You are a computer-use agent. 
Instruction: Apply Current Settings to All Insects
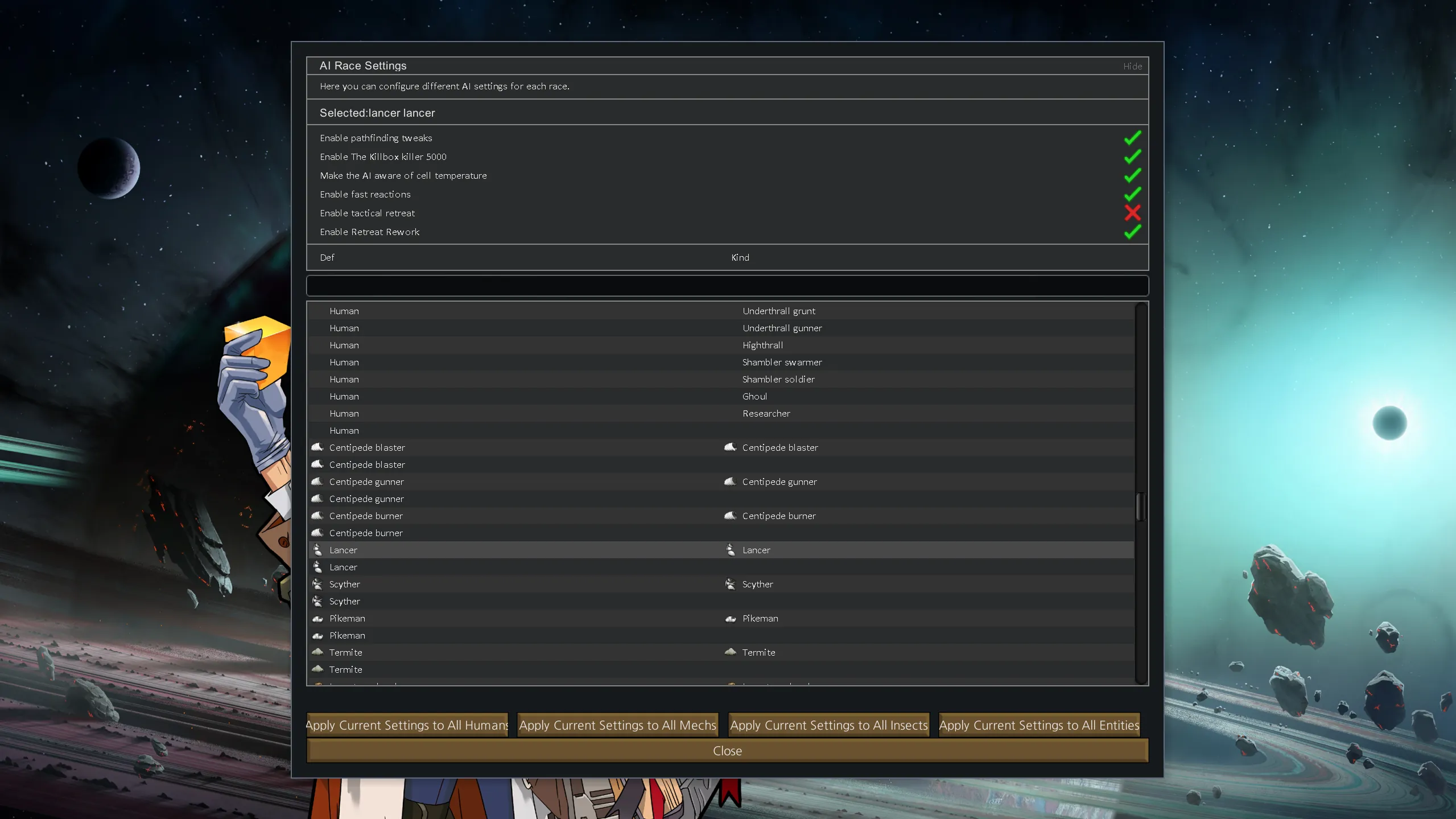point(828,725)
